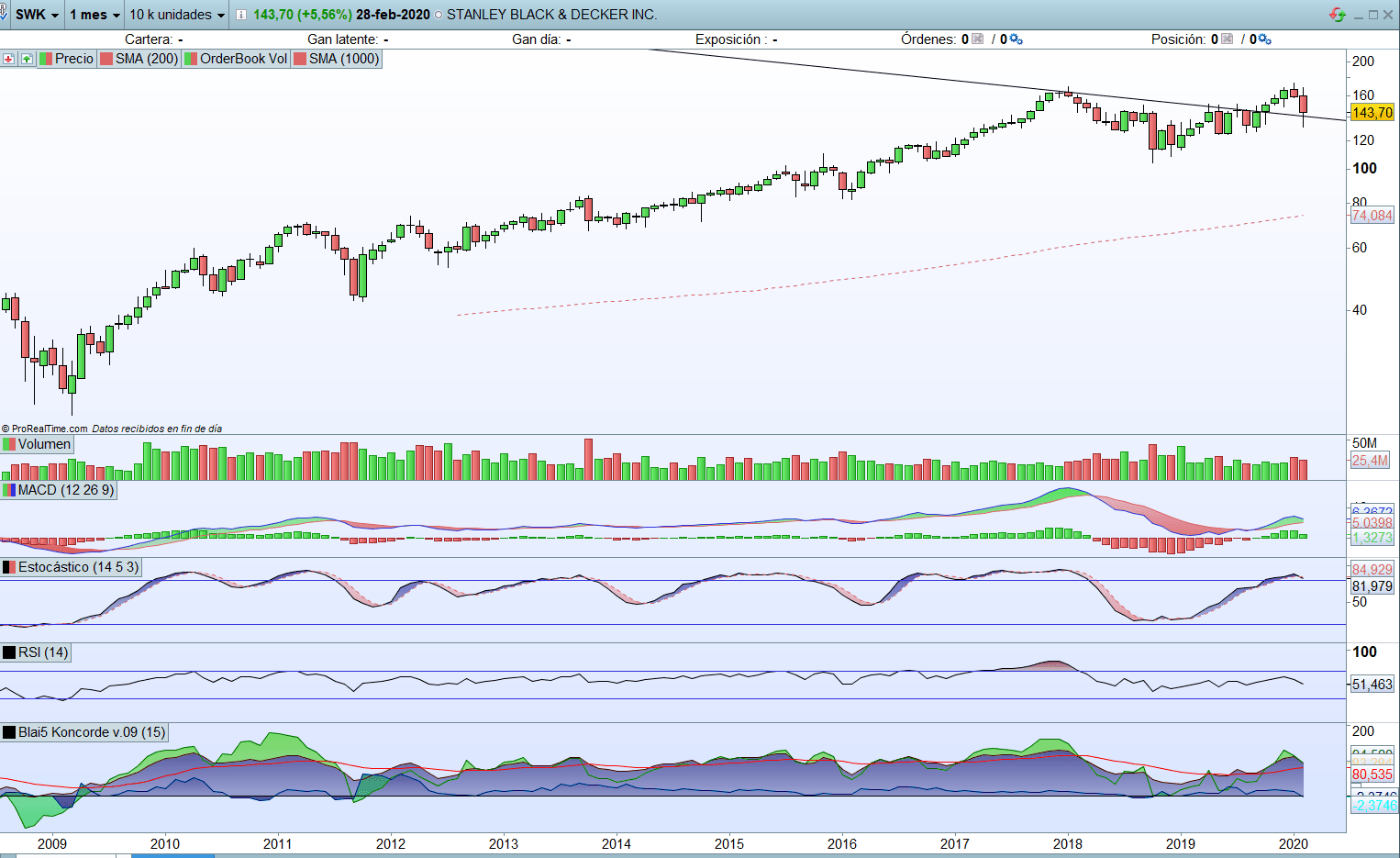Image resolution: width=1400 pixels, height=858 pixels.
Task: Click the 74,084 SMA value on axis
Action: click(1372, 216)
